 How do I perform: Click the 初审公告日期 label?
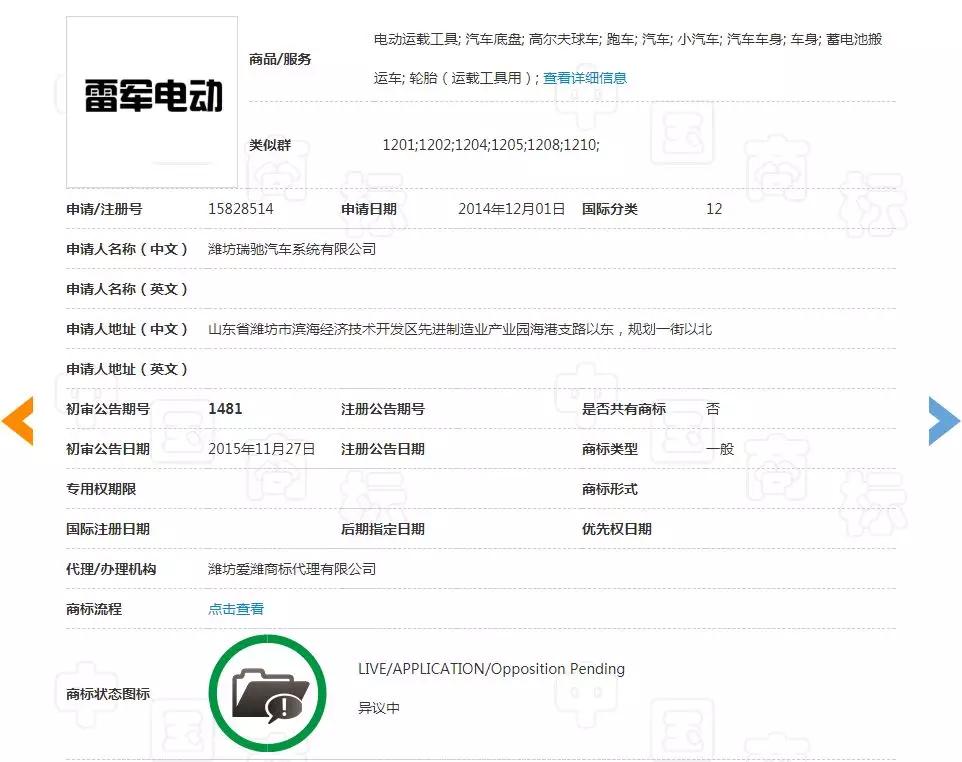point(108,448)
